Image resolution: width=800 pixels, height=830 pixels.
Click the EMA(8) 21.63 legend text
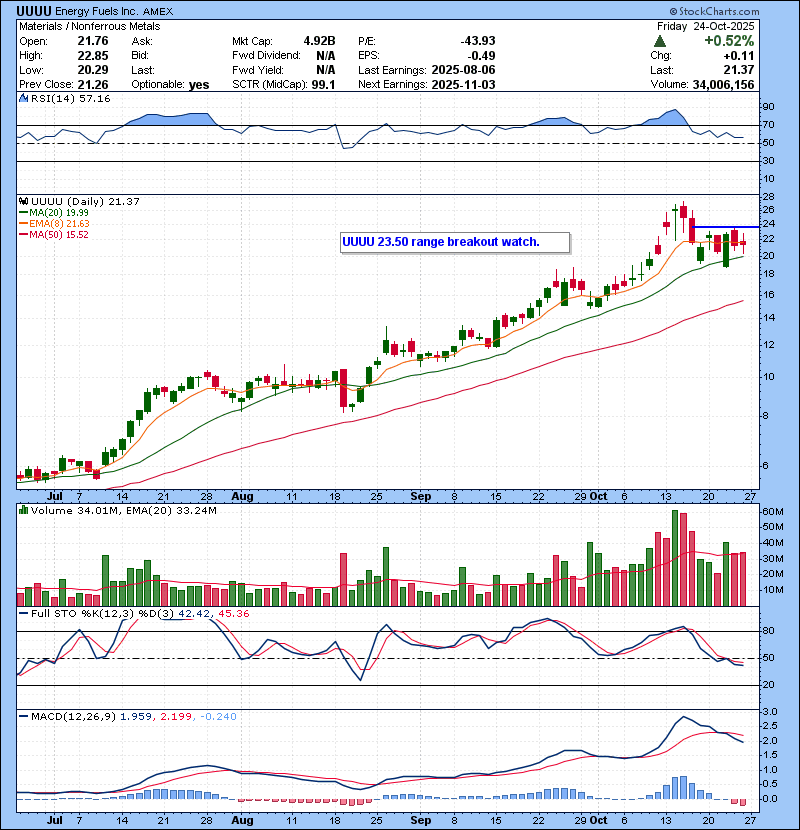(x=59, y=224)
